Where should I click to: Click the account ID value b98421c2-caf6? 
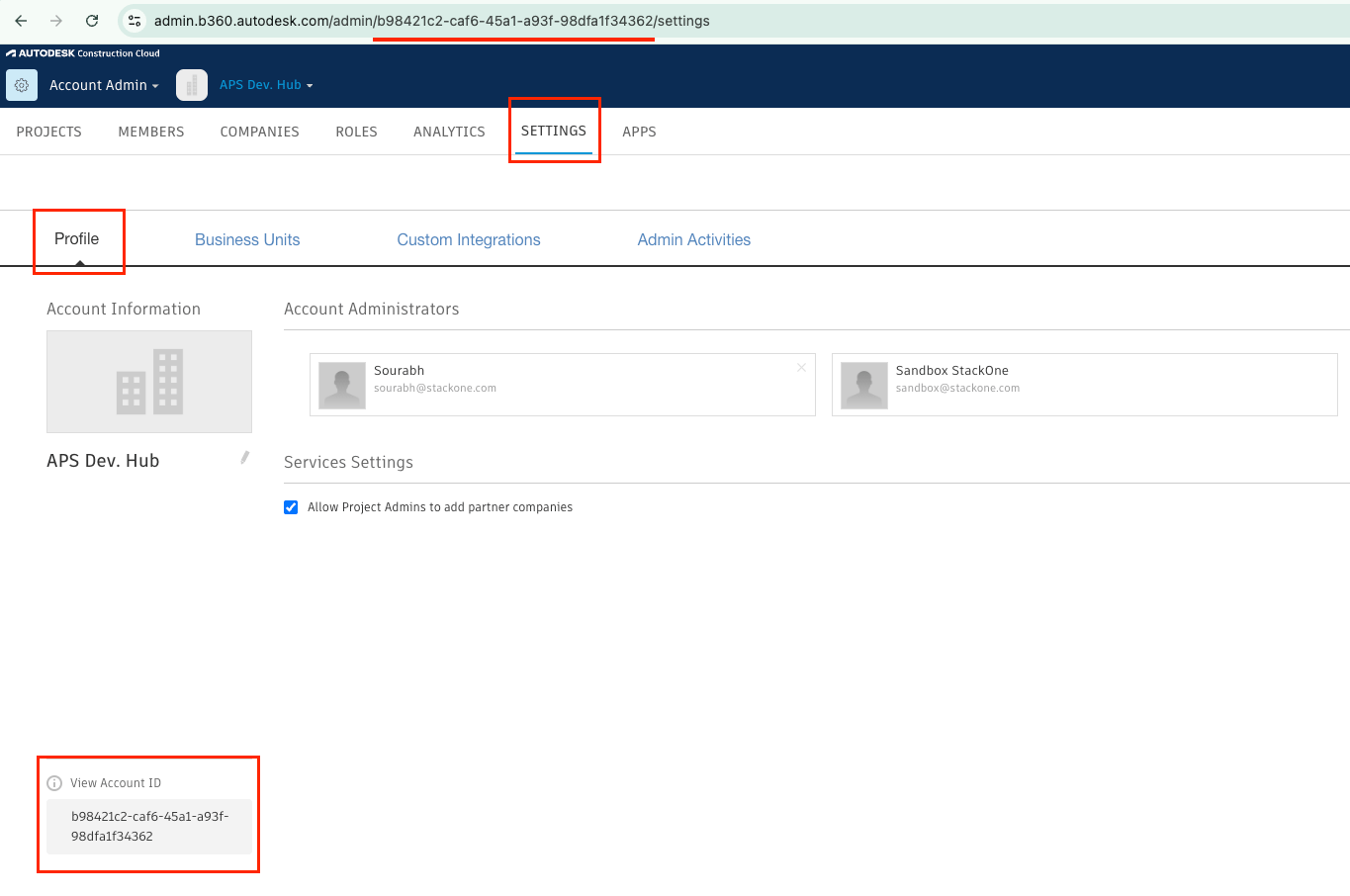click(149, 827)
